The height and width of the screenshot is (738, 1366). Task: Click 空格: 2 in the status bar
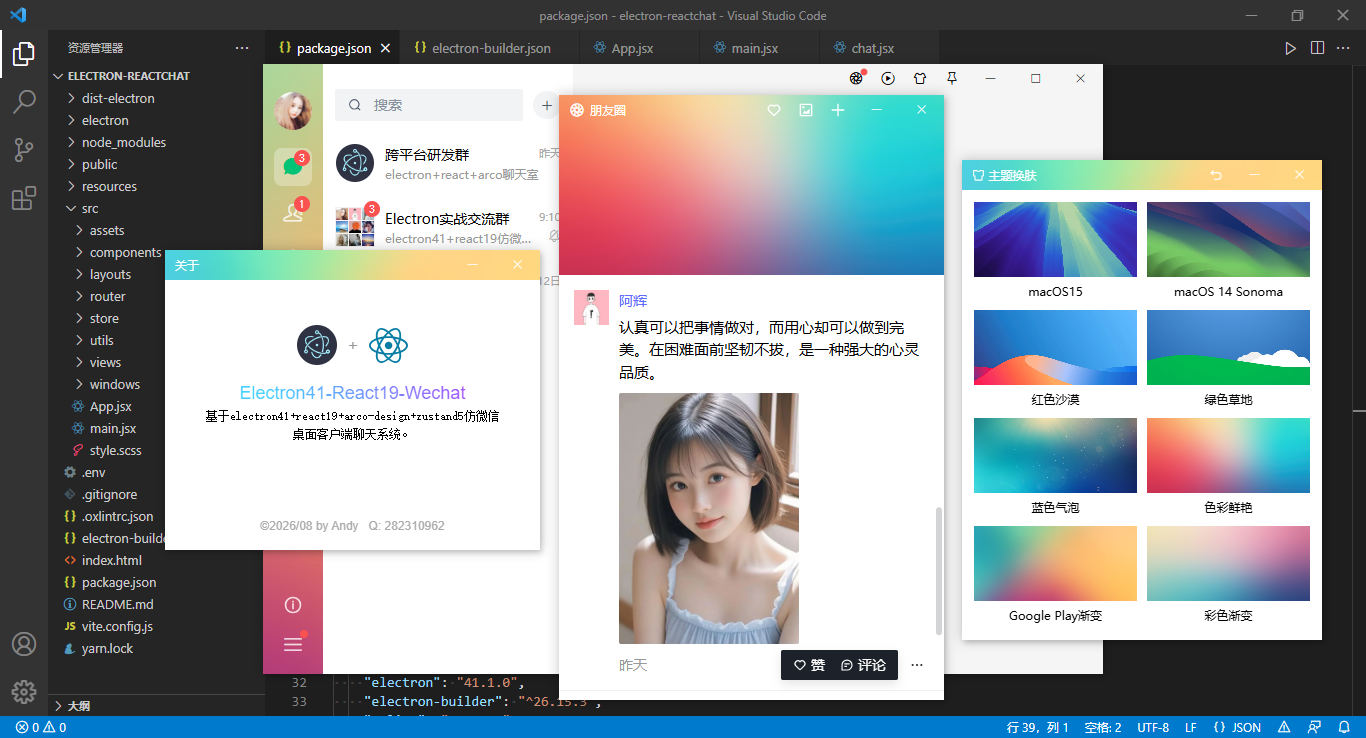coord(1101,727)
